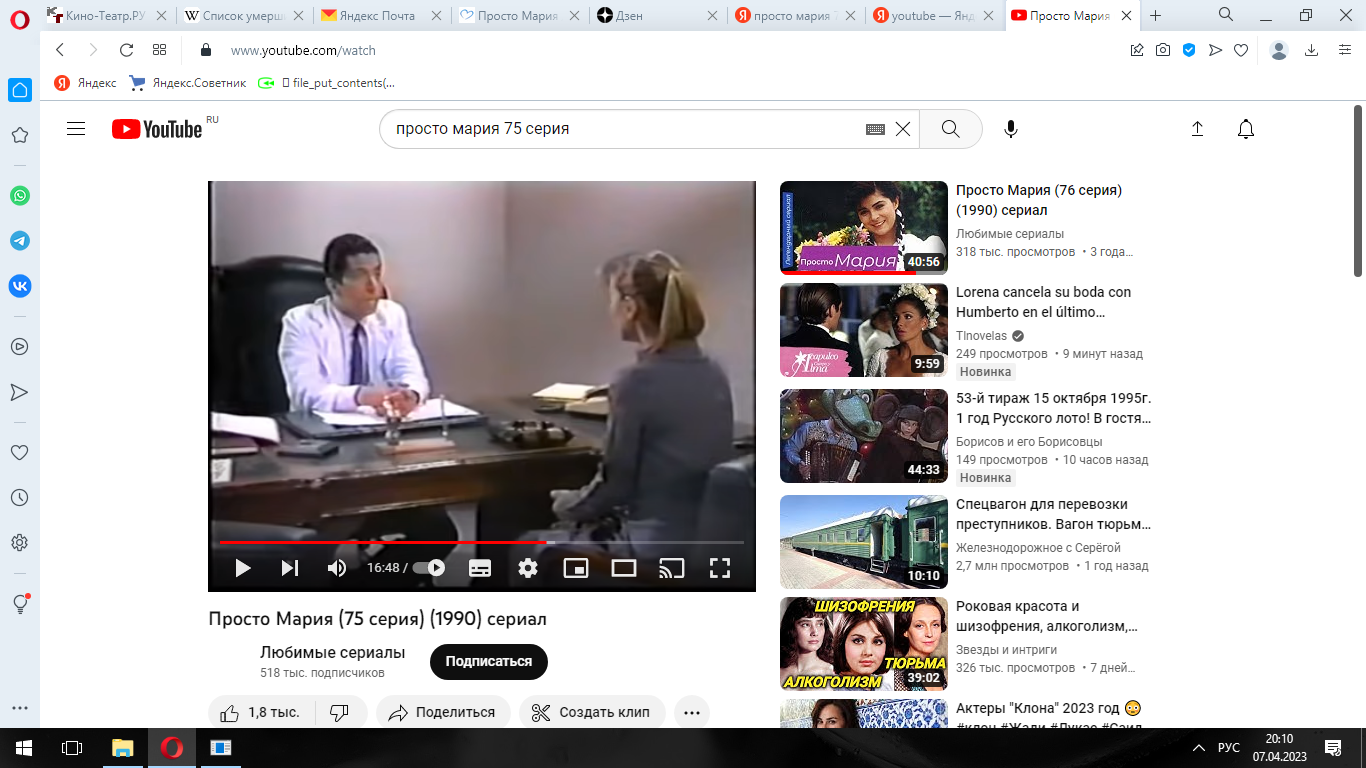Image resolution: width=1366 pixels, height=768 pixels.
Task: Run search with magnifier button
Action: pyautogui.click(x=950, y=129)
